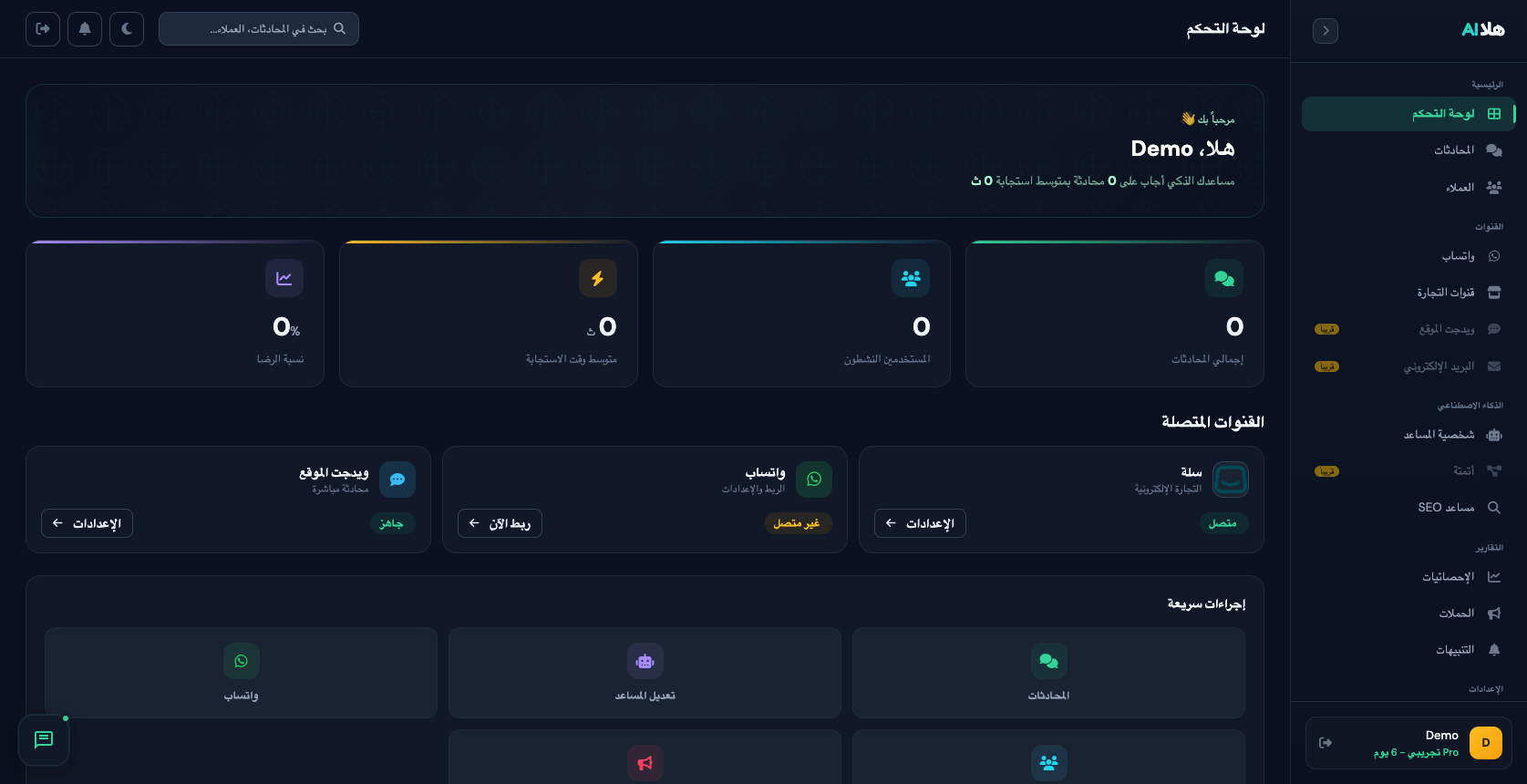Screen dimensions: 1527x784
Task: Click the متوسط وقت الاستجابة label
Action: click(572, 359)
